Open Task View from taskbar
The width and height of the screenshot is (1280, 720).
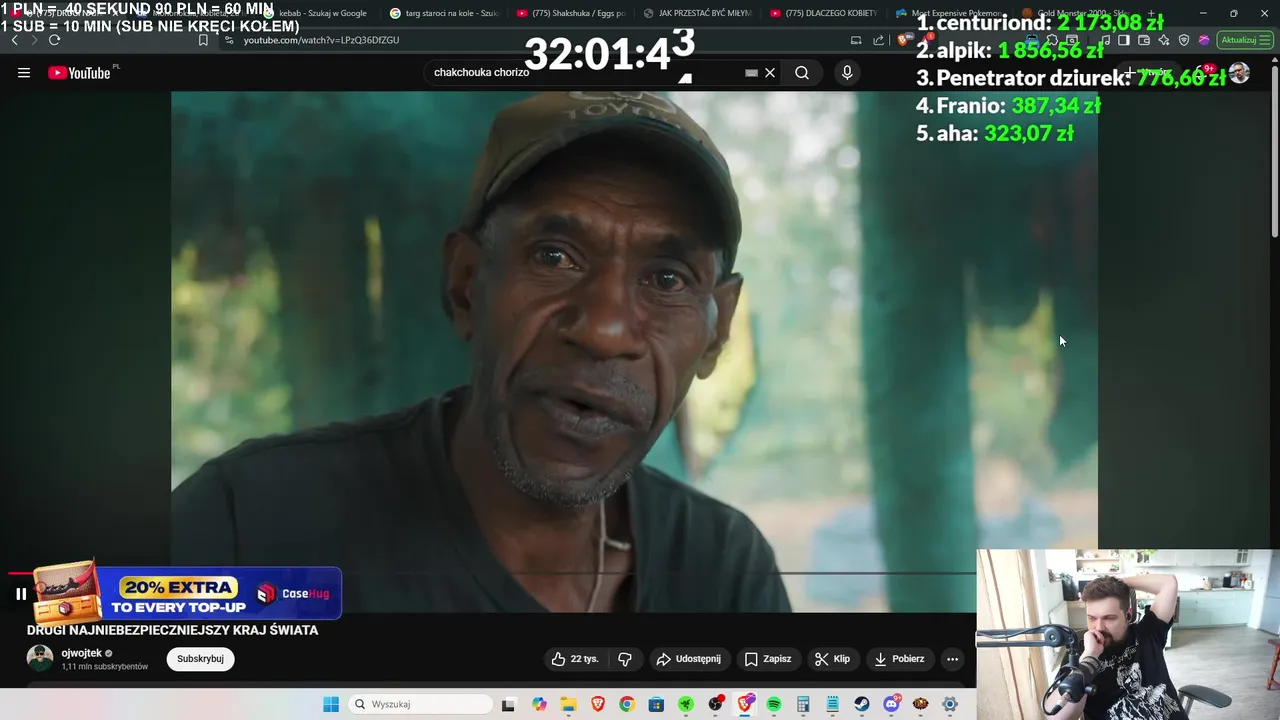(508, 704)
